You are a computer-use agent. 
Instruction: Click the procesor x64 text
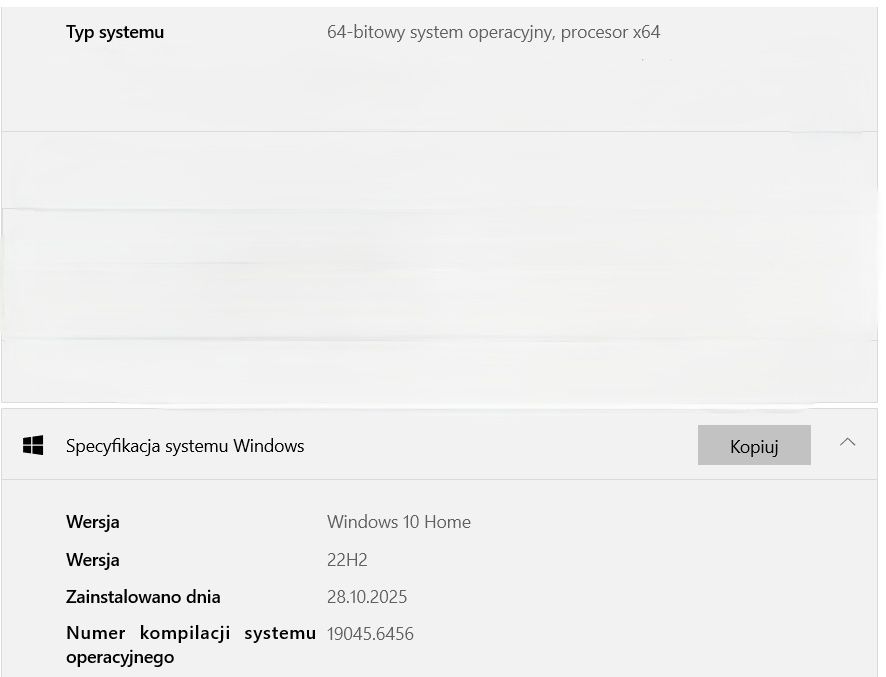click(x=610, y=32)
